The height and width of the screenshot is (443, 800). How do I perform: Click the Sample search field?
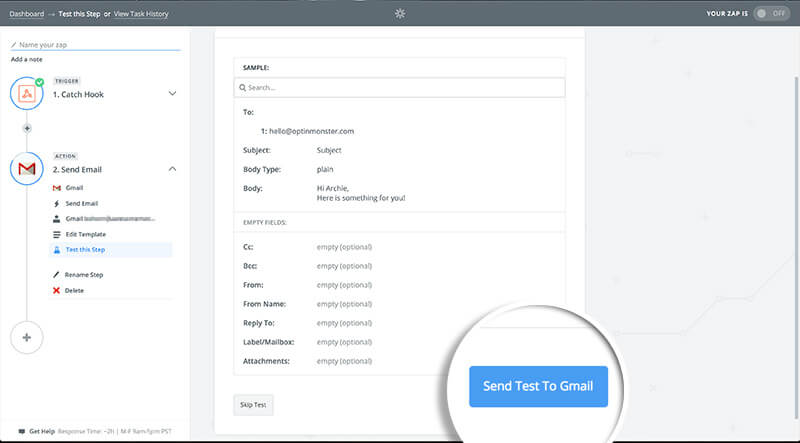click(x=399, y=88)
